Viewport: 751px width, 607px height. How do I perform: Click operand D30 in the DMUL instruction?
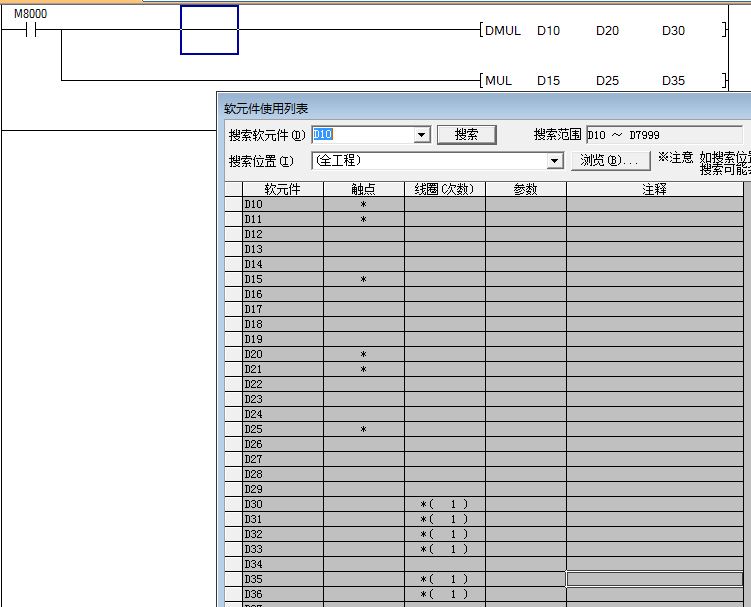coord(673,31)
